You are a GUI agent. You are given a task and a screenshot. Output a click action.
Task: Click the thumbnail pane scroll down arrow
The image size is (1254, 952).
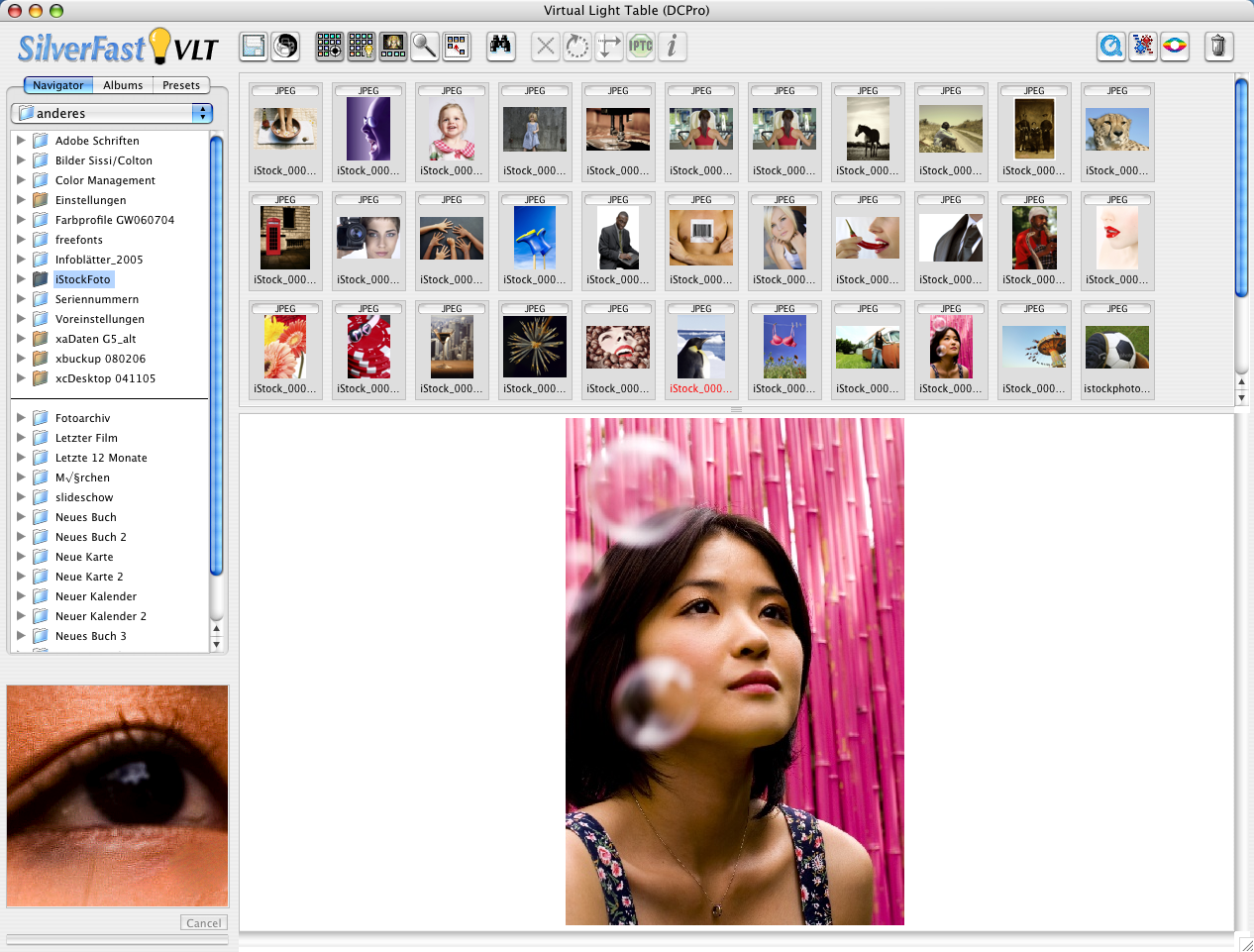(1241, 397)
